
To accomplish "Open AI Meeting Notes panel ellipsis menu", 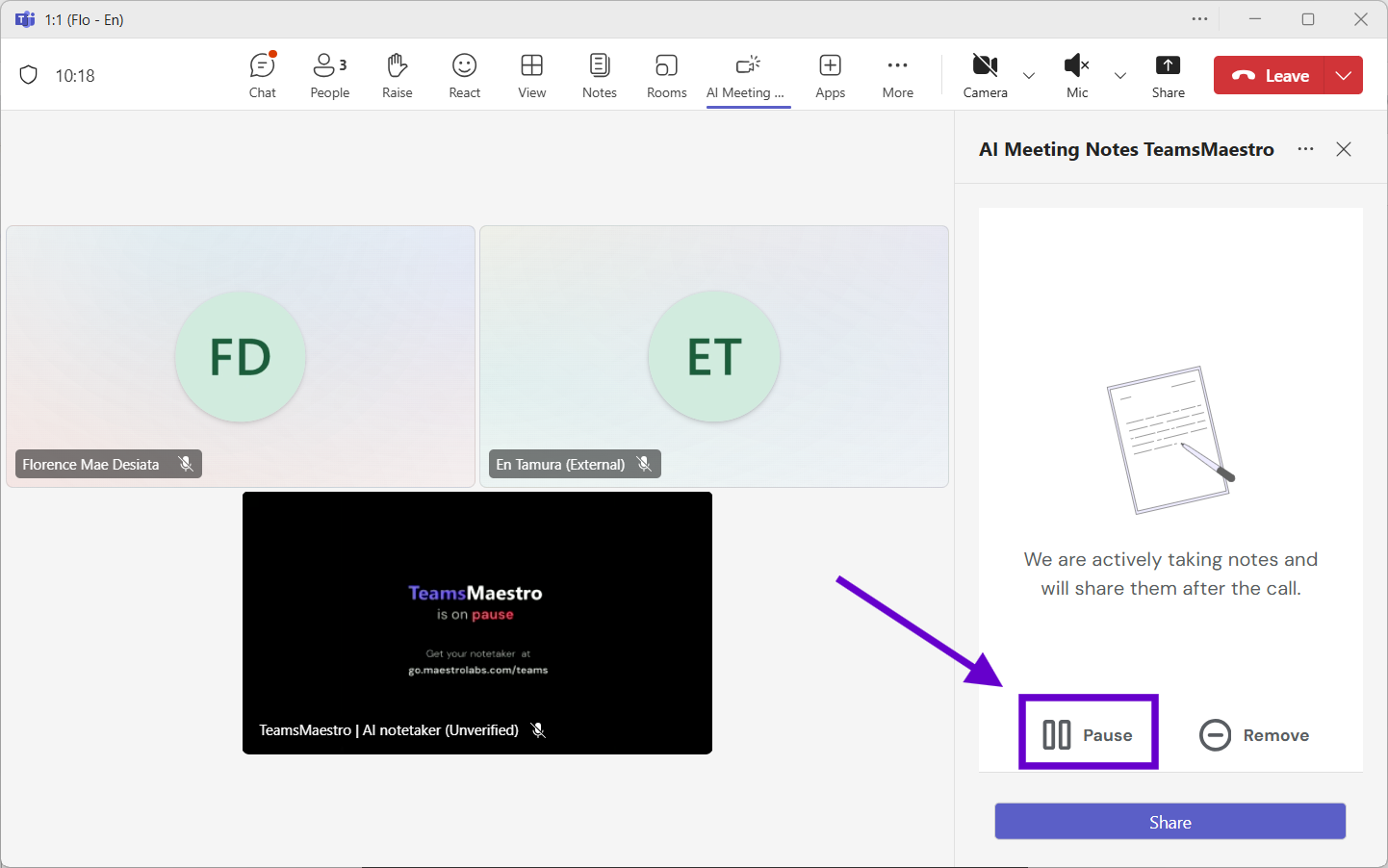I will (1305, 149).
